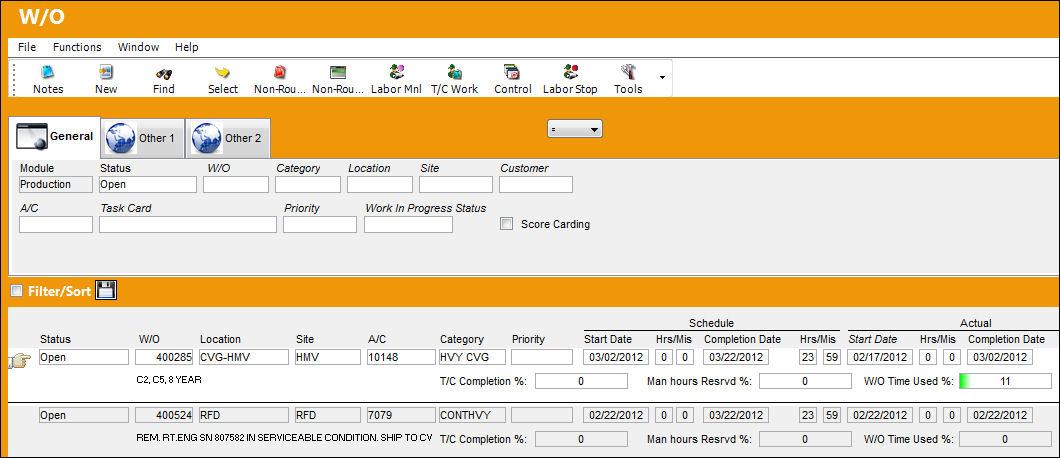Open the Functions menu
Image resolution: width=1060 pixels, height=458 pixels.
pyautogui.click(x=77, y=47)
